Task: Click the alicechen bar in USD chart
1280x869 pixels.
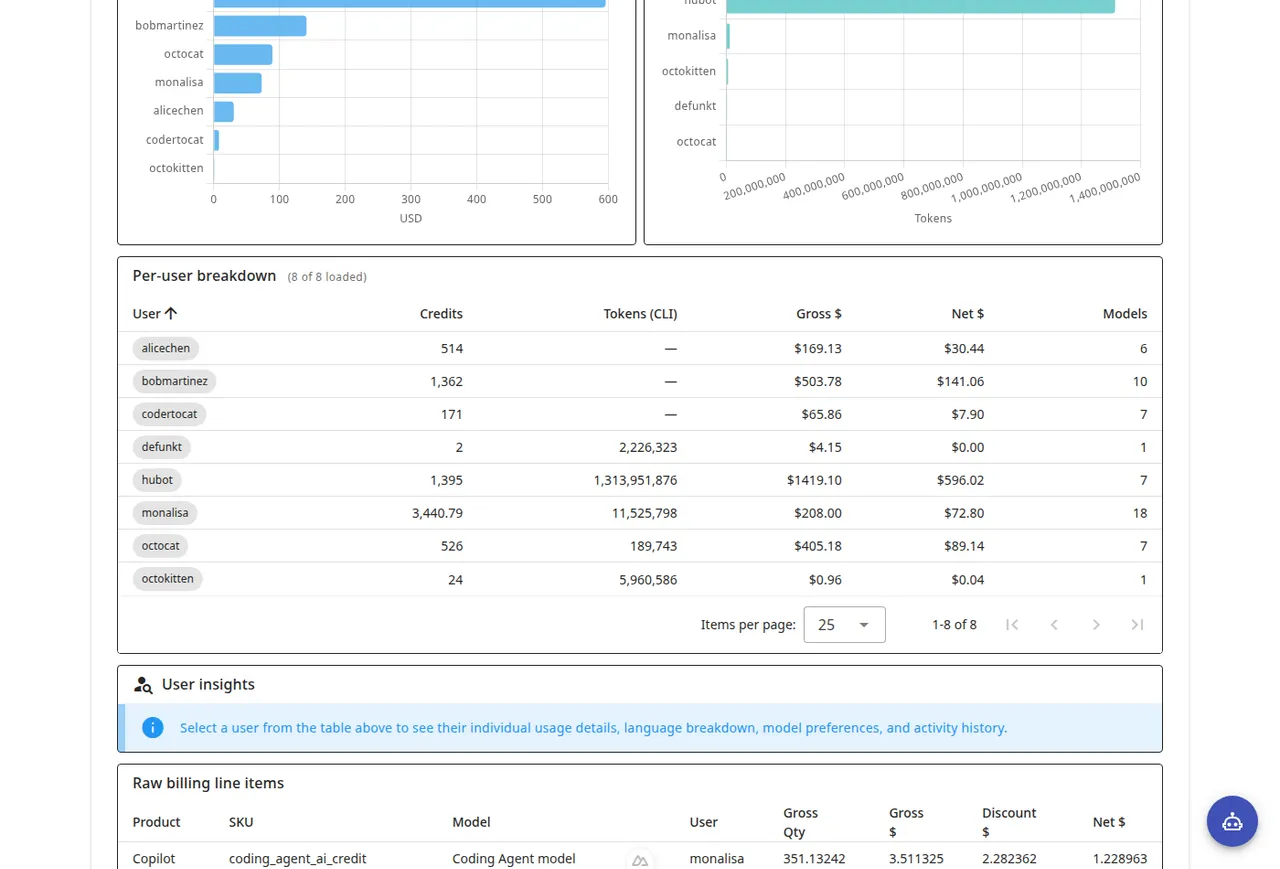Action: pos(224,111)
